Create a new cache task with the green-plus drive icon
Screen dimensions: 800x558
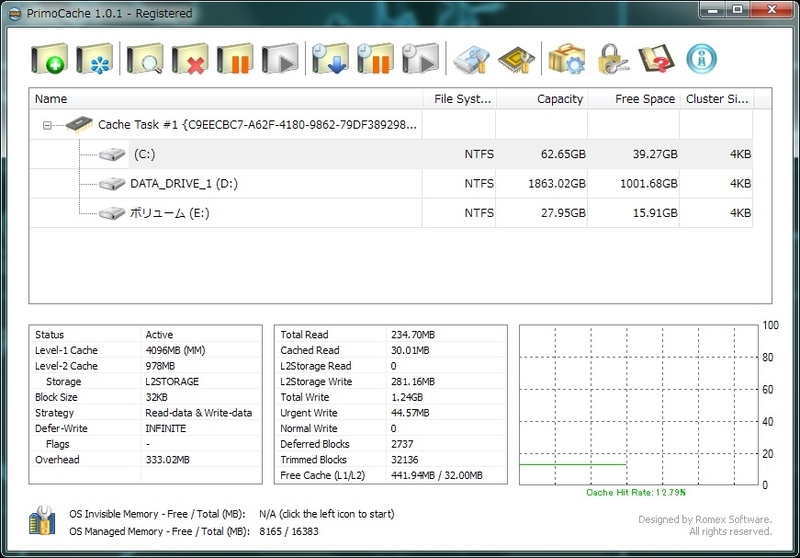point(49,59)
